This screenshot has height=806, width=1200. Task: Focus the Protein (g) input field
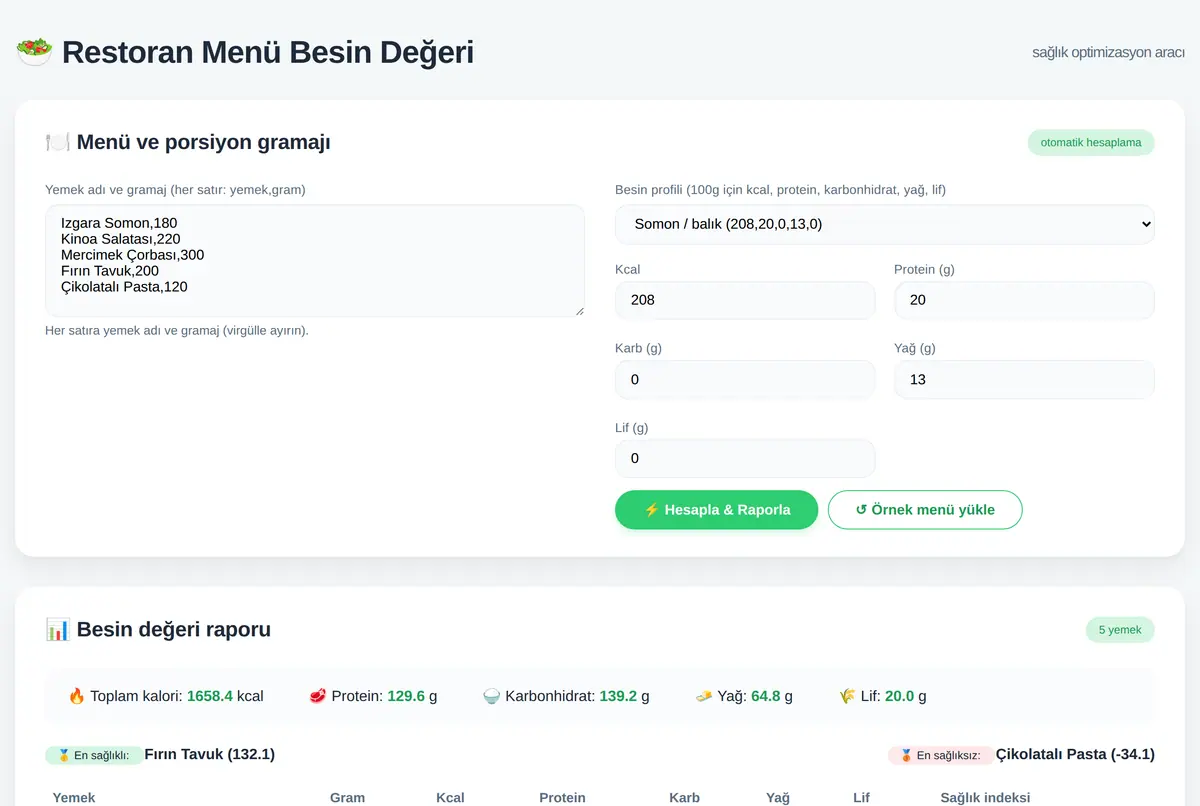(1024, 300)
